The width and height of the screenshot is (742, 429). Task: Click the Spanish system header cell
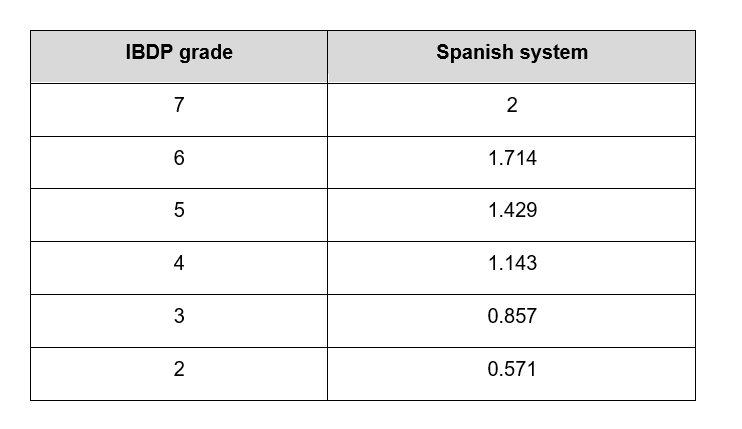coord(511,54)
